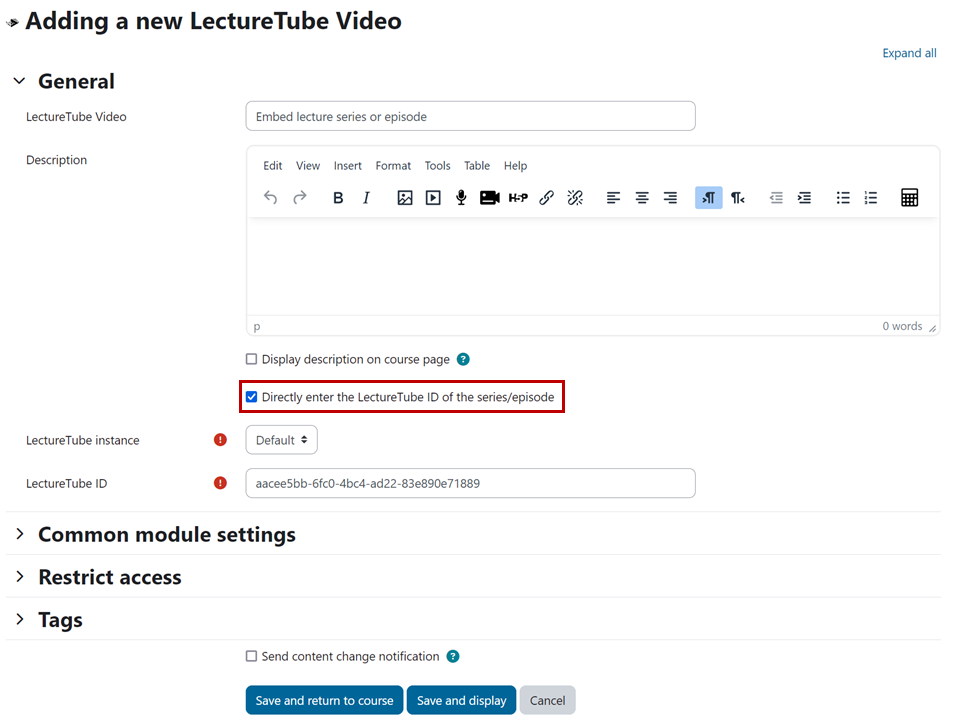956x720 pixels.
Task: Uncheck Directly enter the LectureTube ID option
Action: pos(251,397)
